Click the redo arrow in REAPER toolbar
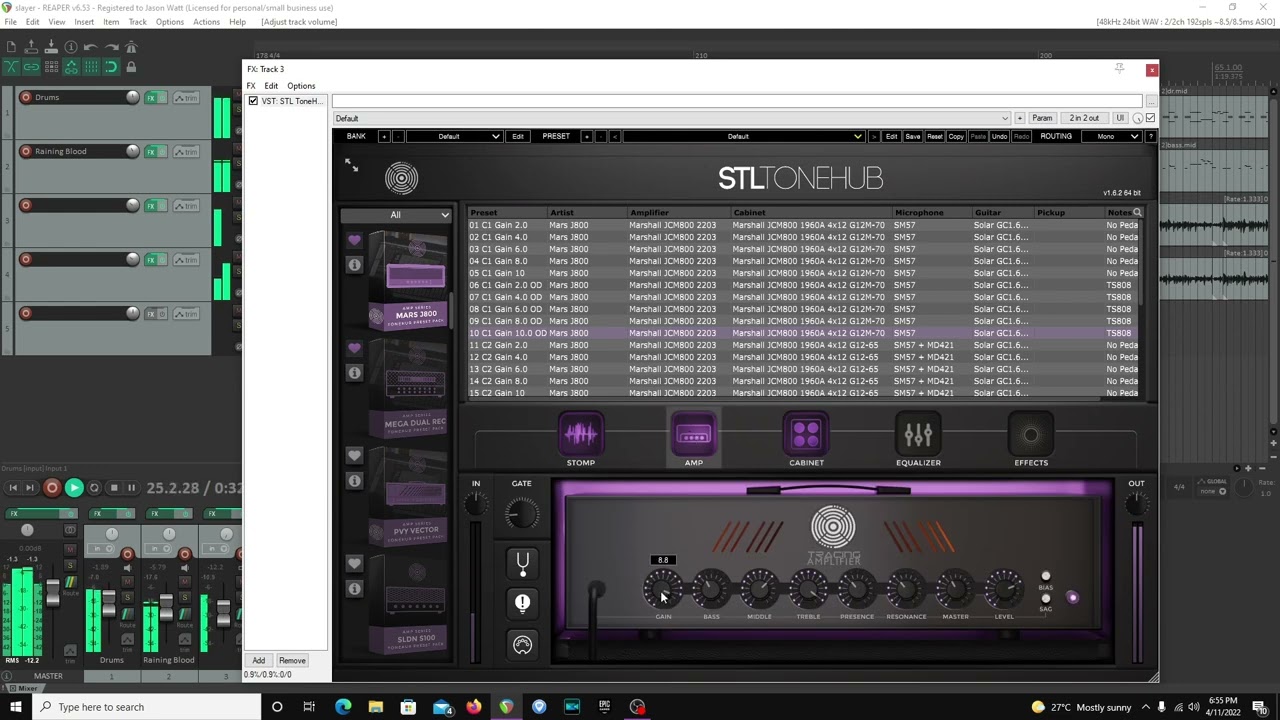This screenshot has height=720, width=1280. click(111, 47)
